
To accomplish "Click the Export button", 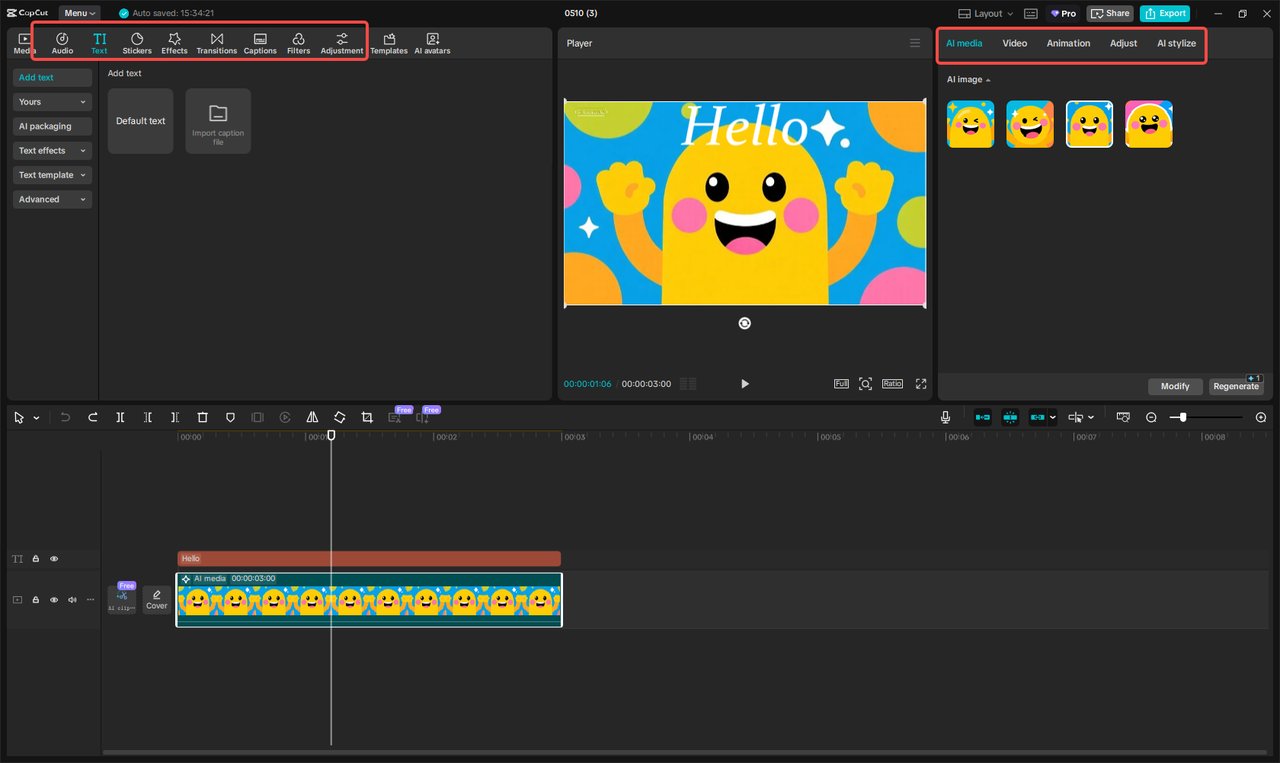I will point(1165,13).
